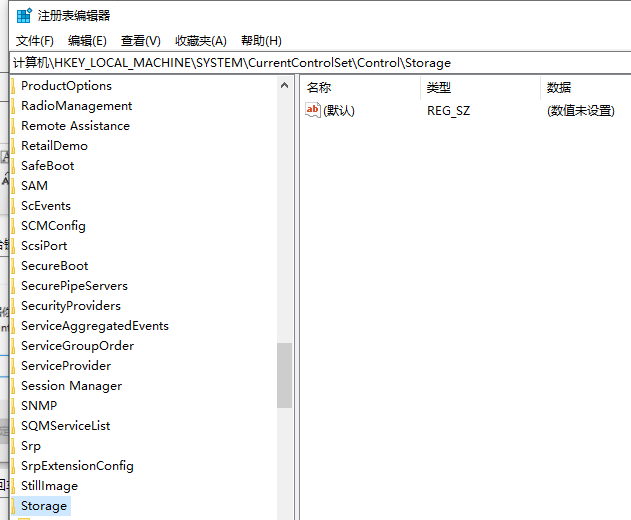Click the registry path address bar
The width and height of the screenshot is (631, 520).
coord(320,63)
